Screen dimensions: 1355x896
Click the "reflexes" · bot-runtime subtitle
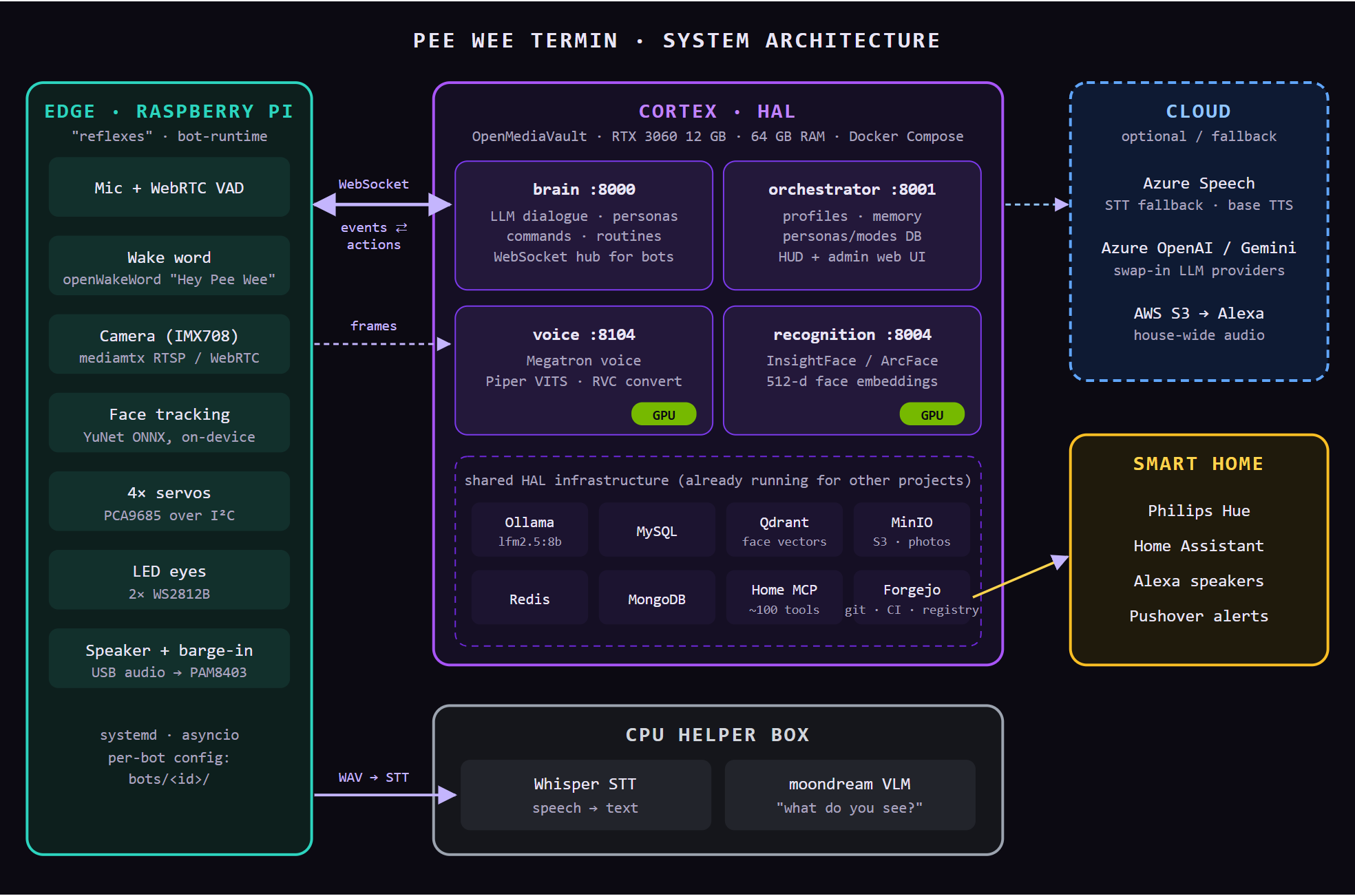[169, 136]
